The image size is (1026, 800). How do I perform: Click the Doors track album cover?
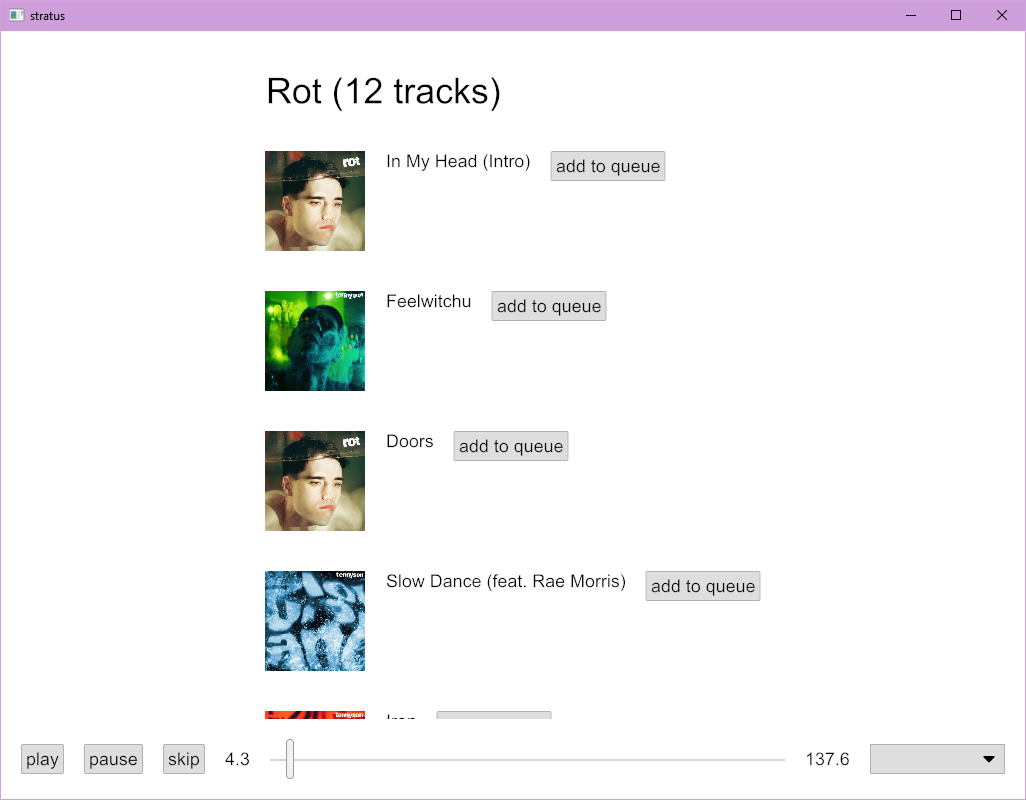click(315, 481)
